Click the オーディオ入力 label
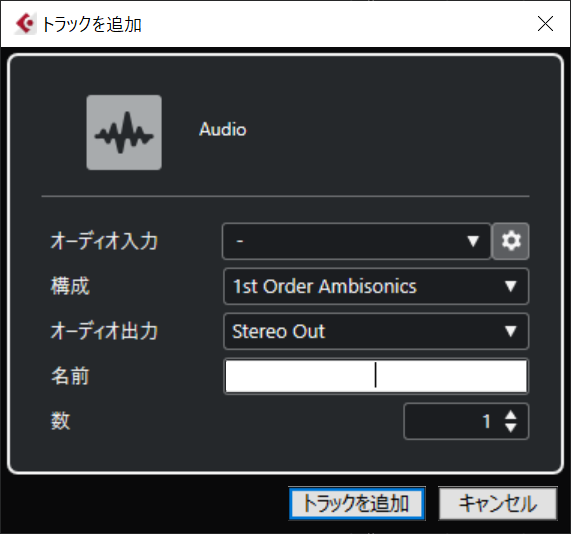Image resolution: width=571 pixels, height=534 pixels. coord(104,241)
